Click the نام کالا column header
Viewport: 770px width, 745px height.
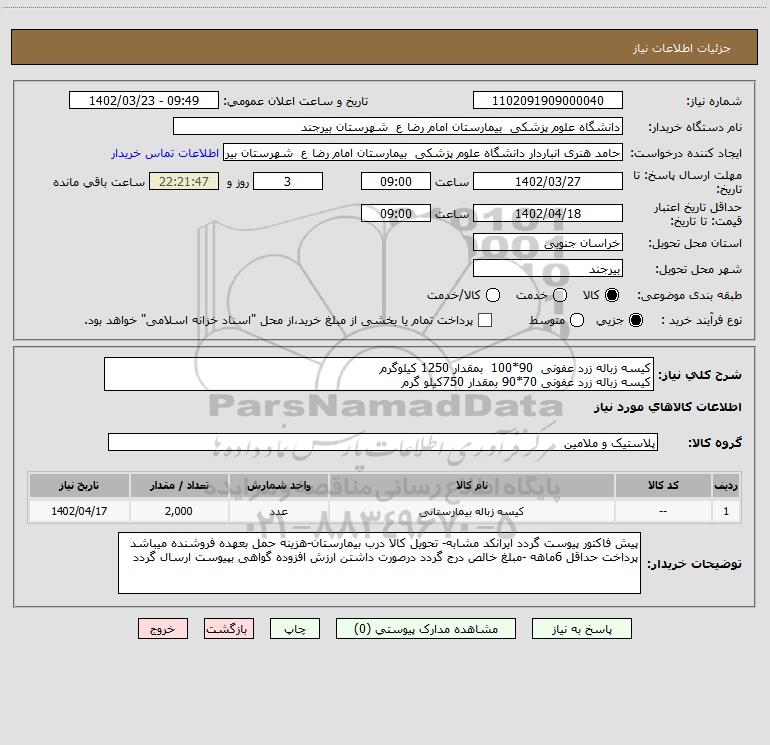[x=472, y=485]
